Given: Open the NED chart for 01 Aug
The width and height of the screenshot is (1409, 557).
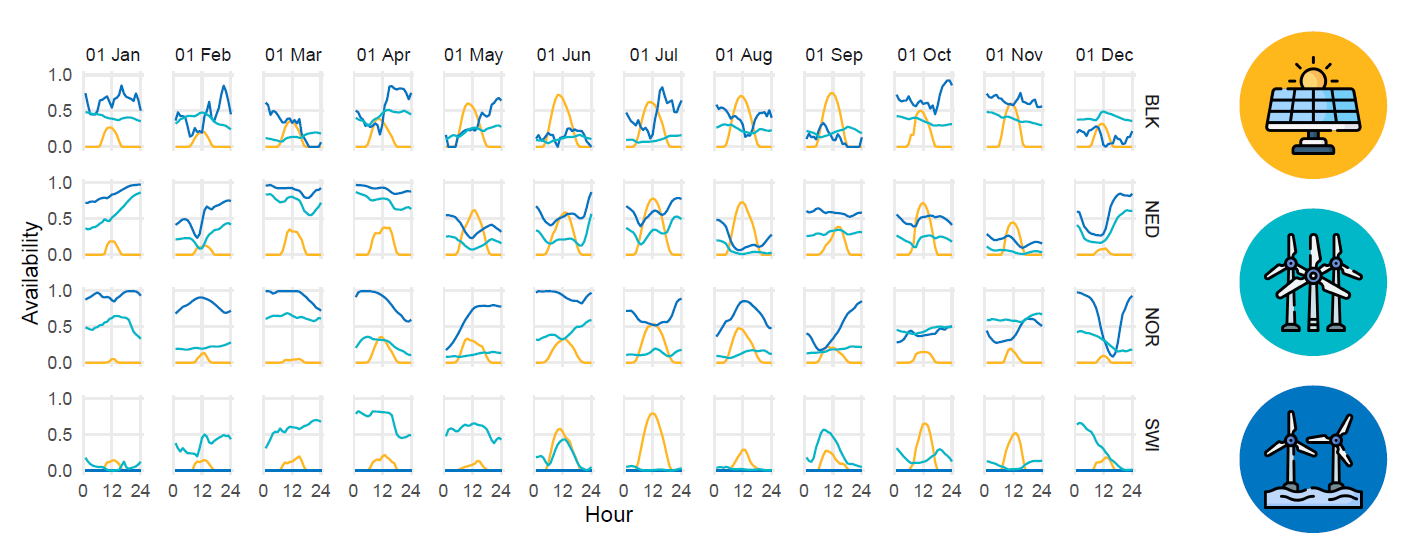Looking at the screenshot, I should 744,219.
